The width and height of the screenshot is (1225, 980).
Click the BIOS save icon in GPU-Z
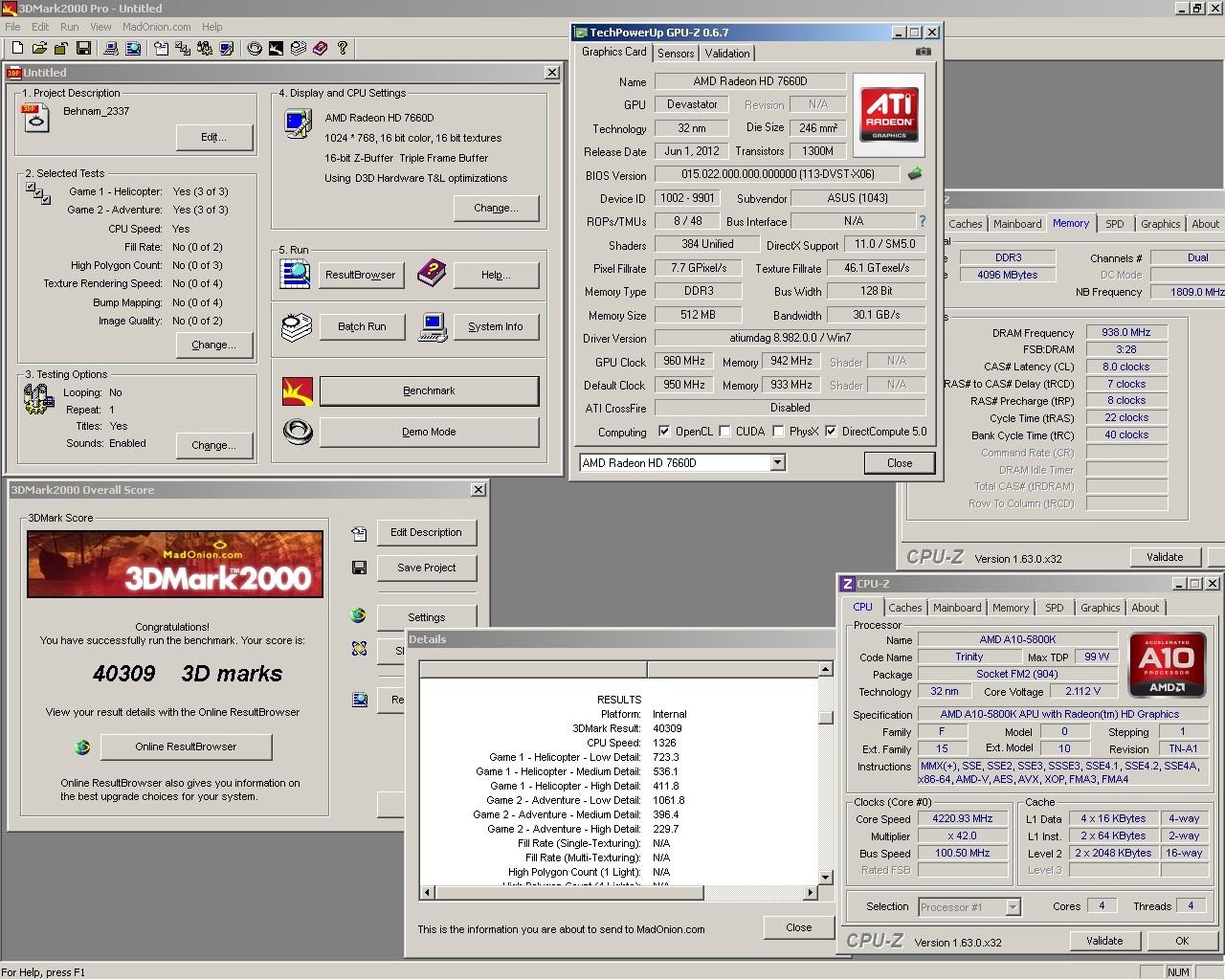click(915, 174)
